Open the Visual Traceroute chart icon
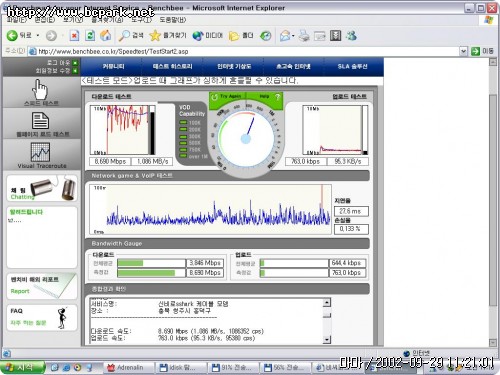This screenshot has height=375, width=500. (x=40, y=152)
